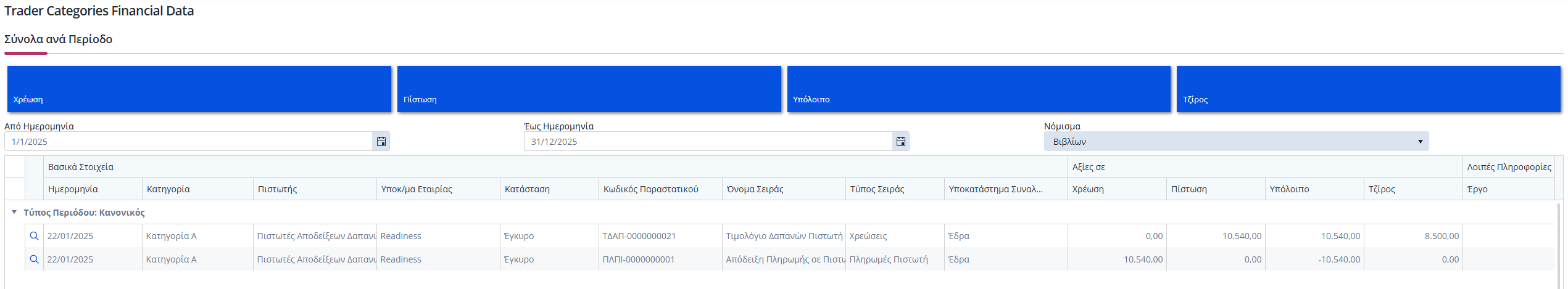1568x289 pixels.
Task: Open the Έως Ημερομηνία calendar picker
Action: click(x=901, y=142)
